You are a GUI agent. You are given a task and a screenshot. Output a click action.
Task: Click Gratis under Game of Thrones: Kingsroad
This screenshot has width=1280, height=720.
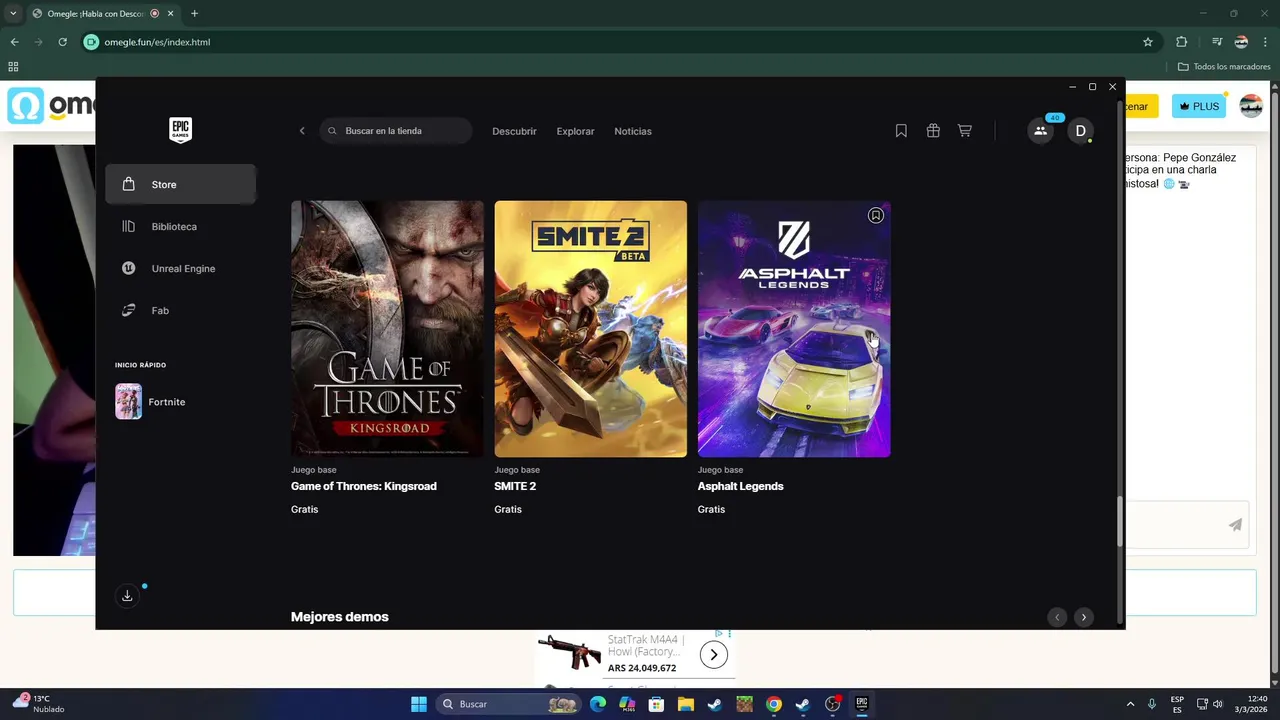point(305,509)
